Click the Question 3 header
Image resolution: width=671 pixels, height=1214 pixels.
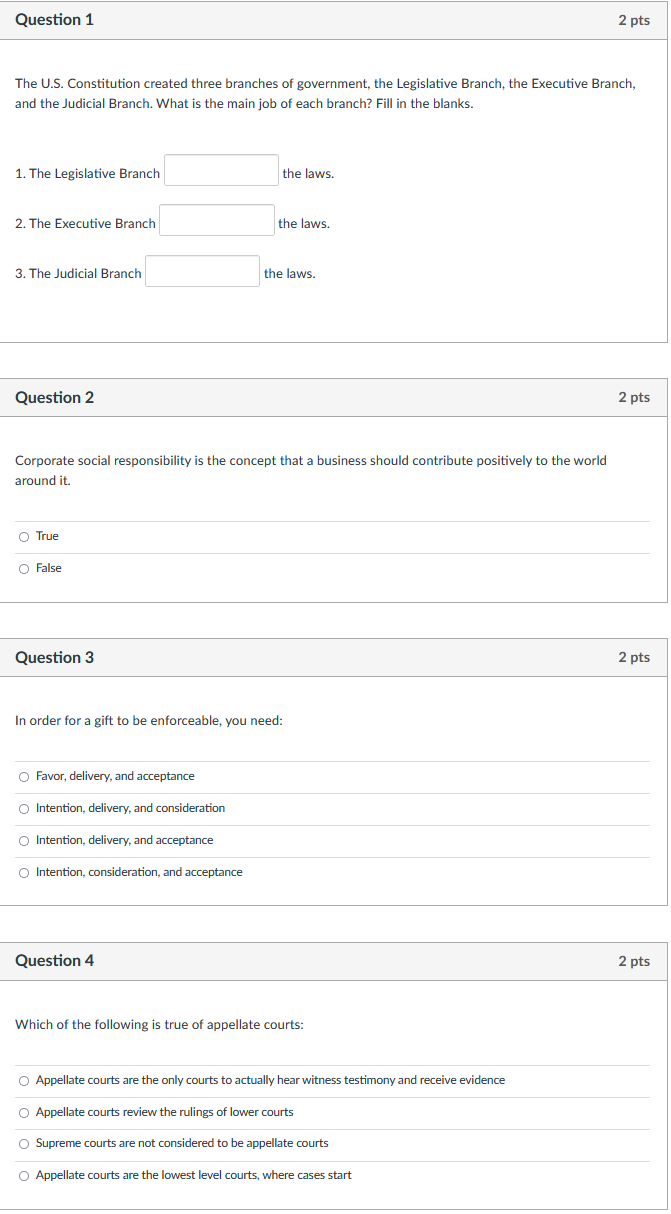[x=54, y=657]
